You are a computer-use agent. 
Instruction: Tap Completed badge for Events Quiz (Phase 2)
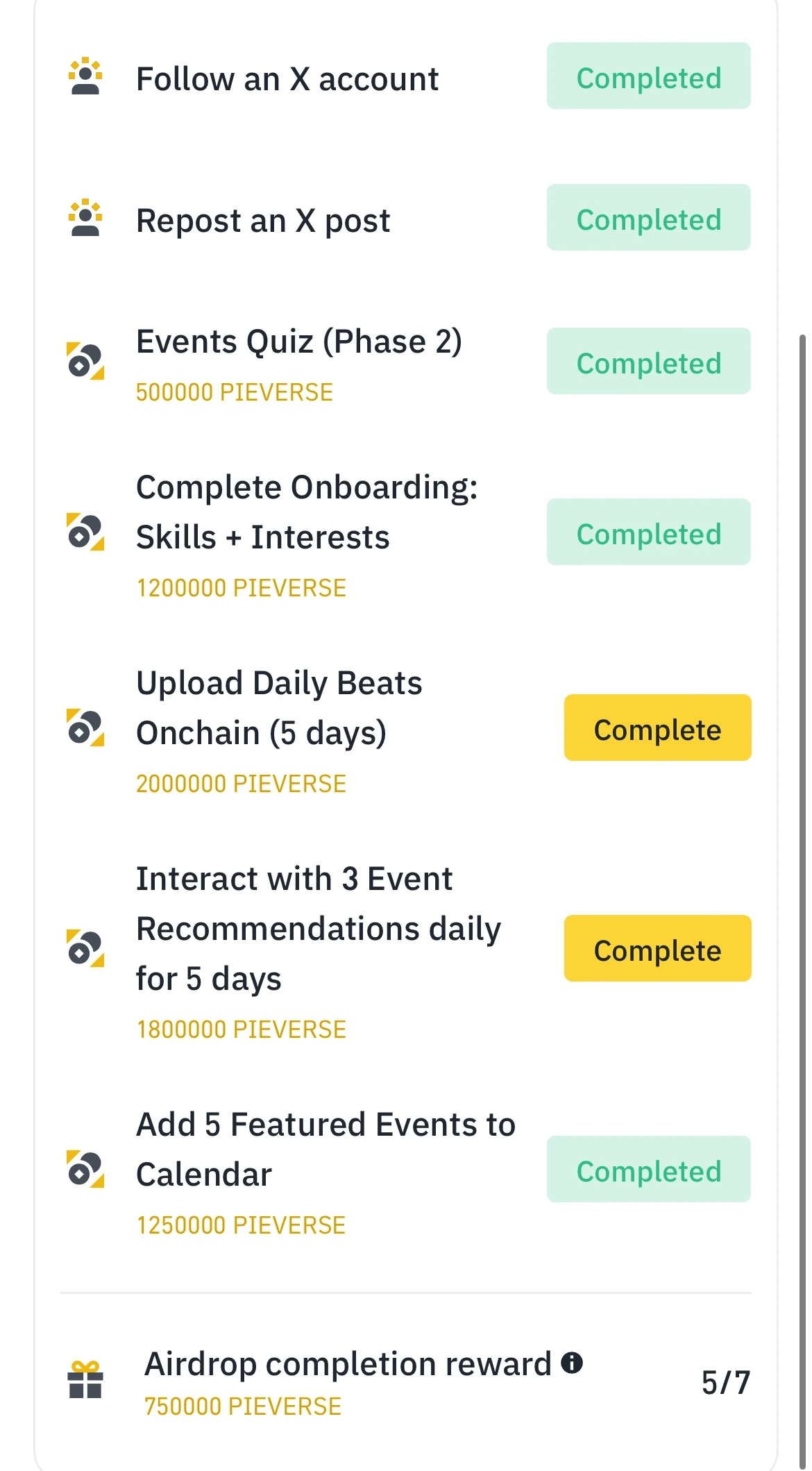[x=648, y=362]
